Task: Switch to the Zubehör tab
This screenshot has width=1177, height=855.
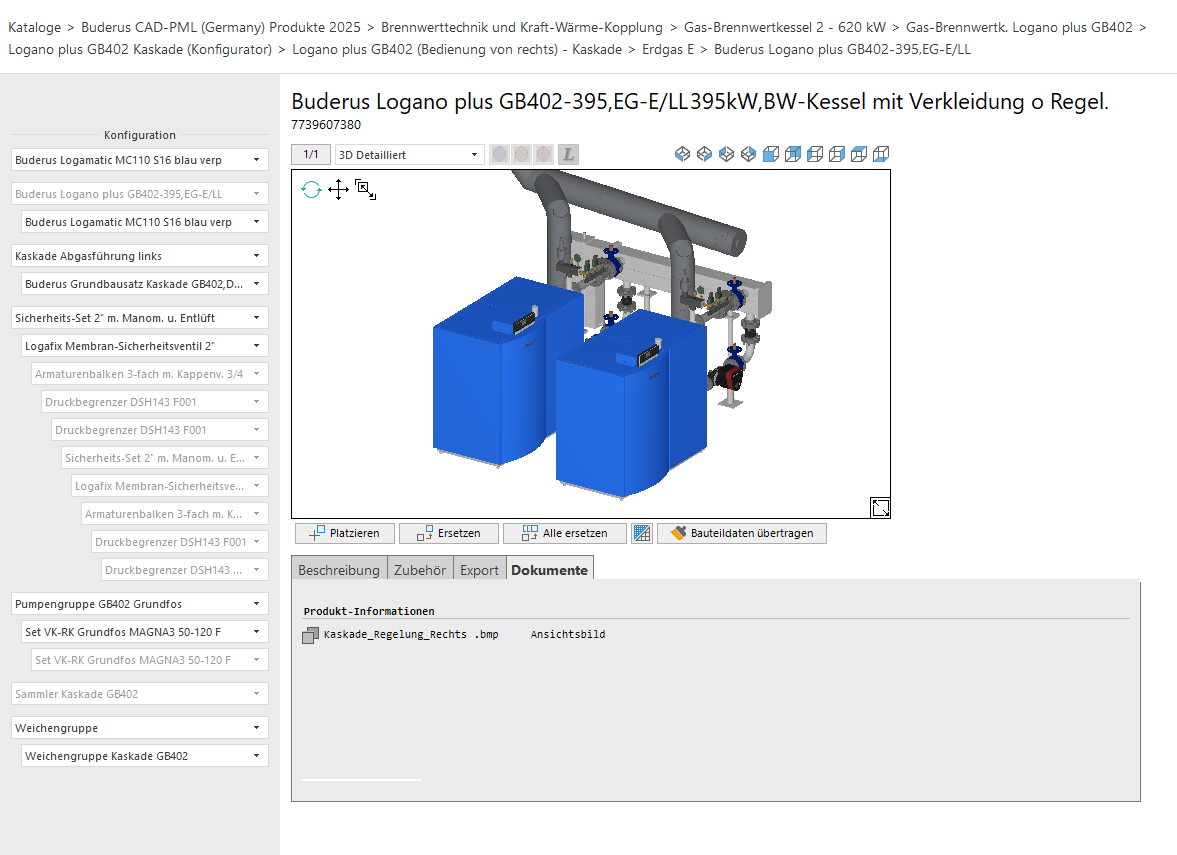Action: pos(420,570)
